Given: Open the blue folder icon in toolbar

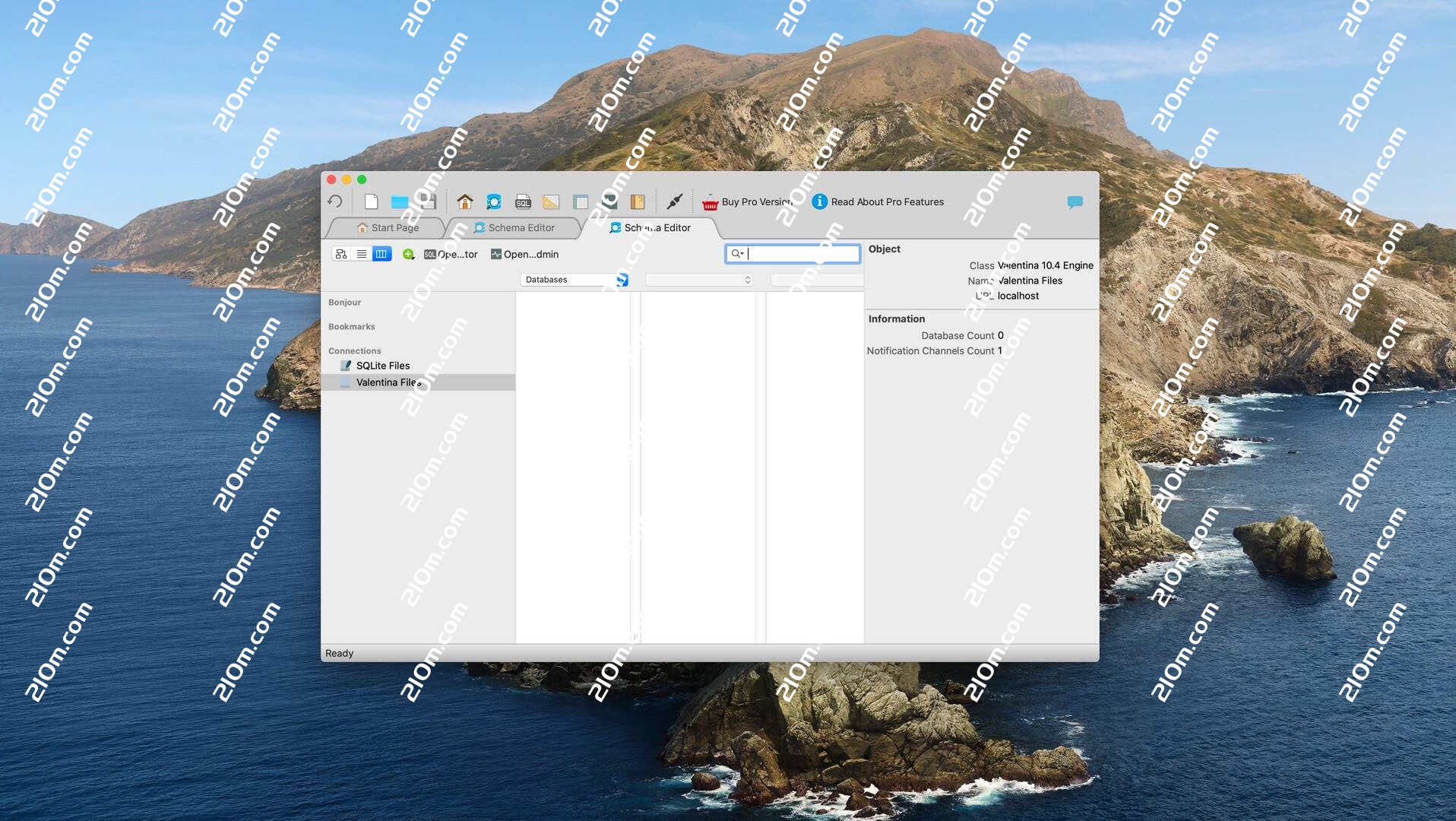Looking at the screenshot, I should tap(400, 201).
